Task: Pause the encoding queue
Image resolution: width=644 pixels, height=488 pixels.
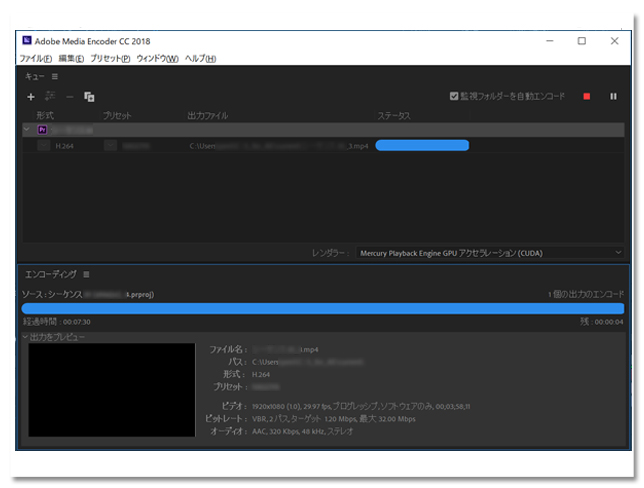Action: [613, 96]
